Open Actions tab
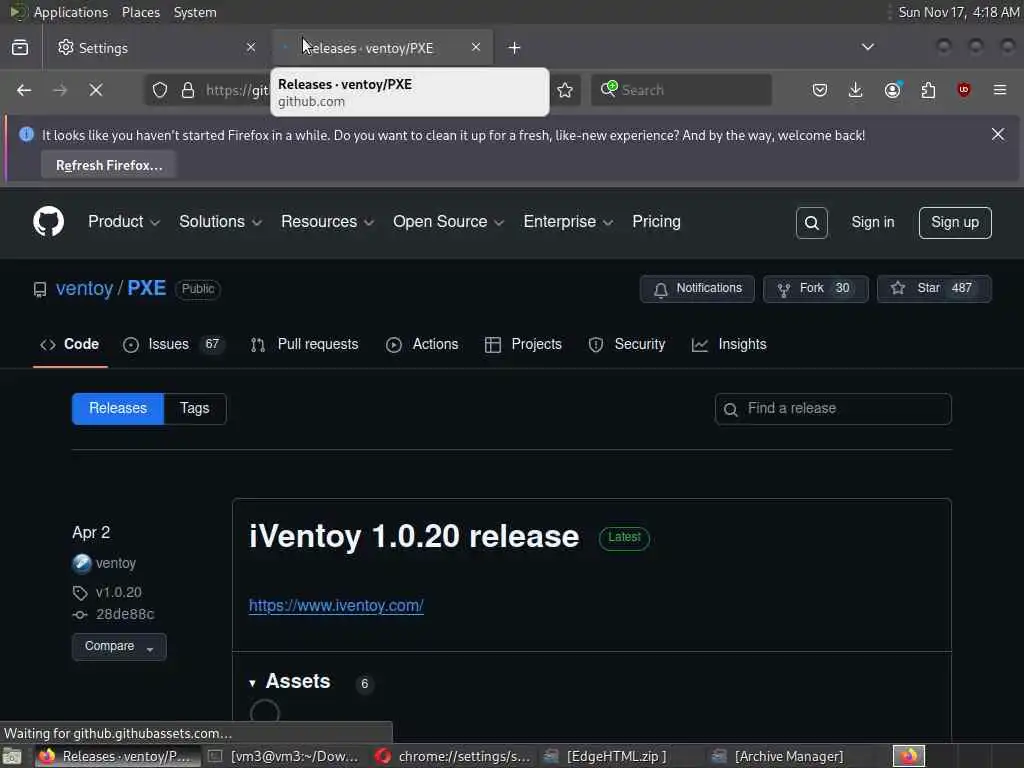 (x=422, y=344)
